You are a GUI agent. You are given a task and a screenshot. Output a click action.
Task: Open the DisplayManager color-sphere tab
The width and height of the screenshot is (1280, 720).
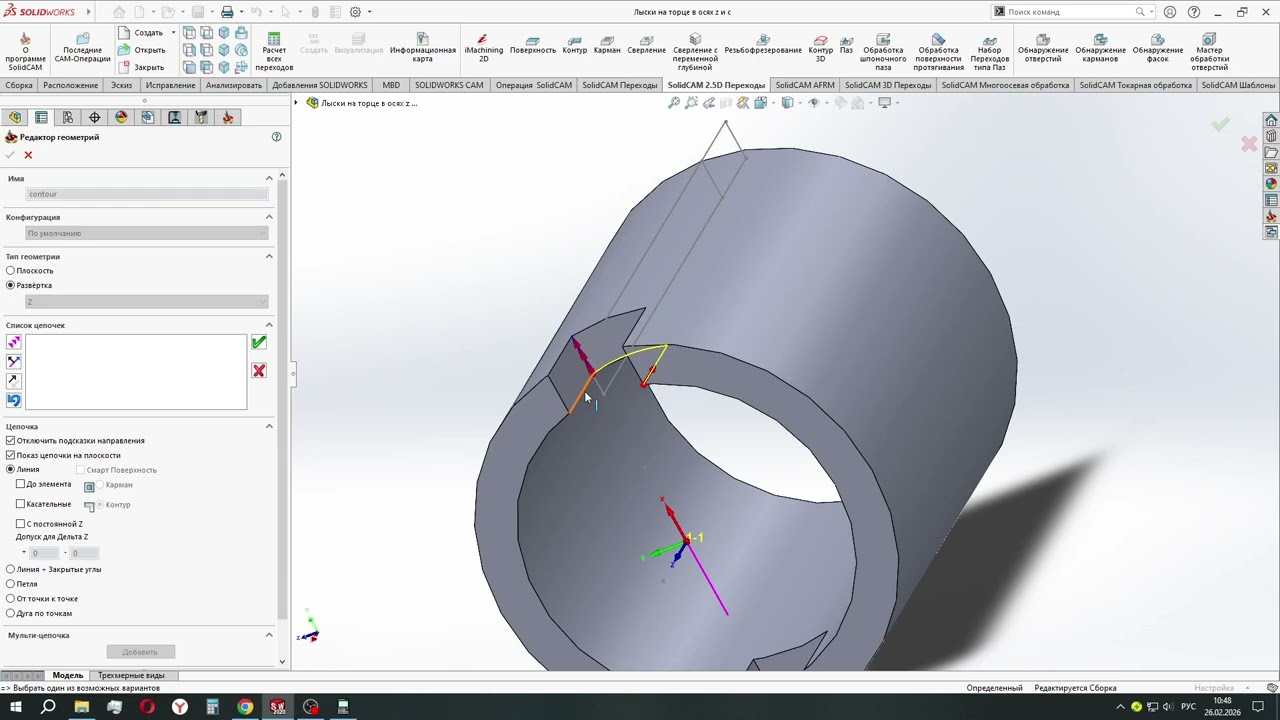[x=121, y=117]
